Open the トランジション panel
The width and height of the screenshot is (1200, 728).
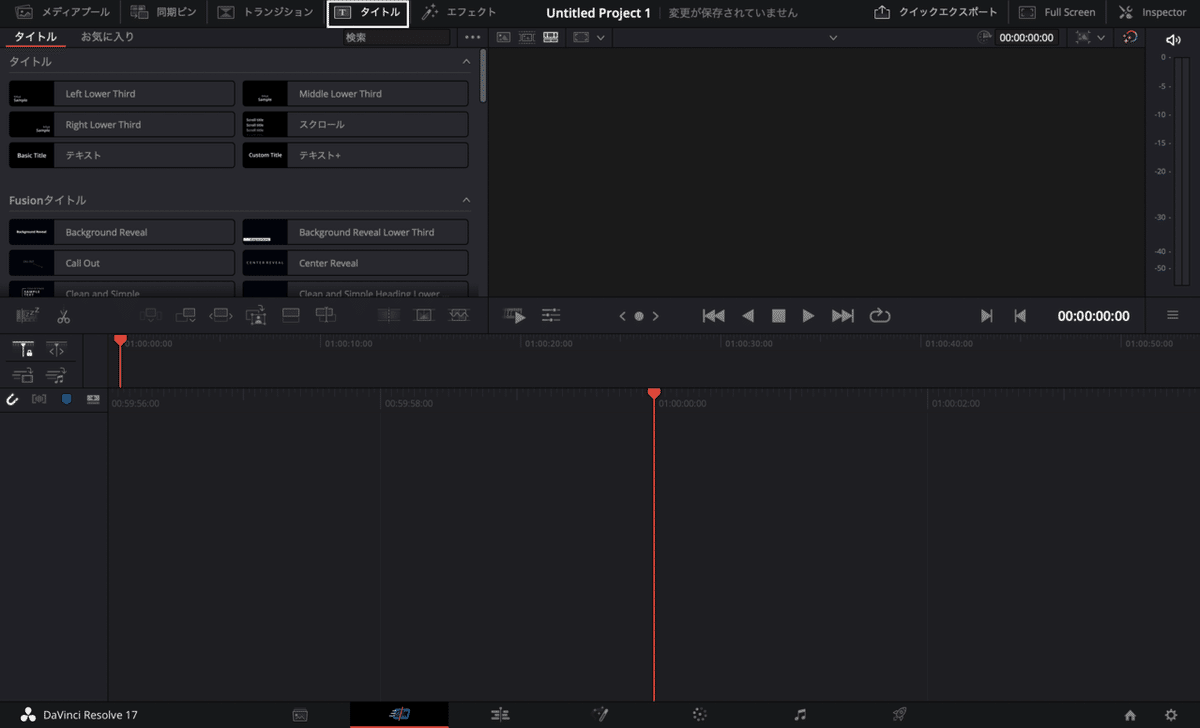[x=265, y=13]
